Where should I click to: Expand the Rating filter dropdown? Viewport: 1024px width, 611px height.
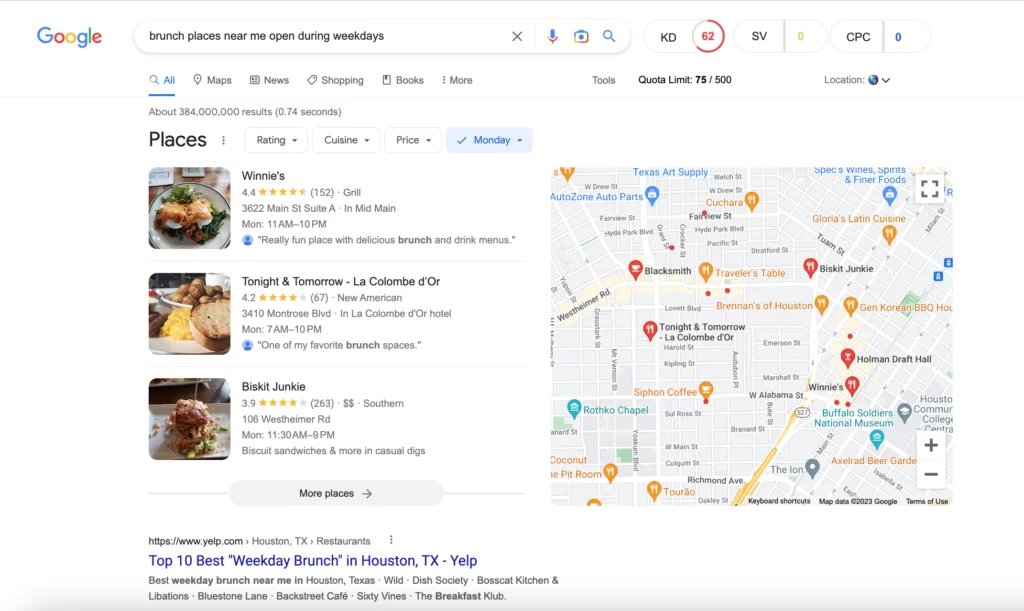pyautogui.click(x=276, y=140)
